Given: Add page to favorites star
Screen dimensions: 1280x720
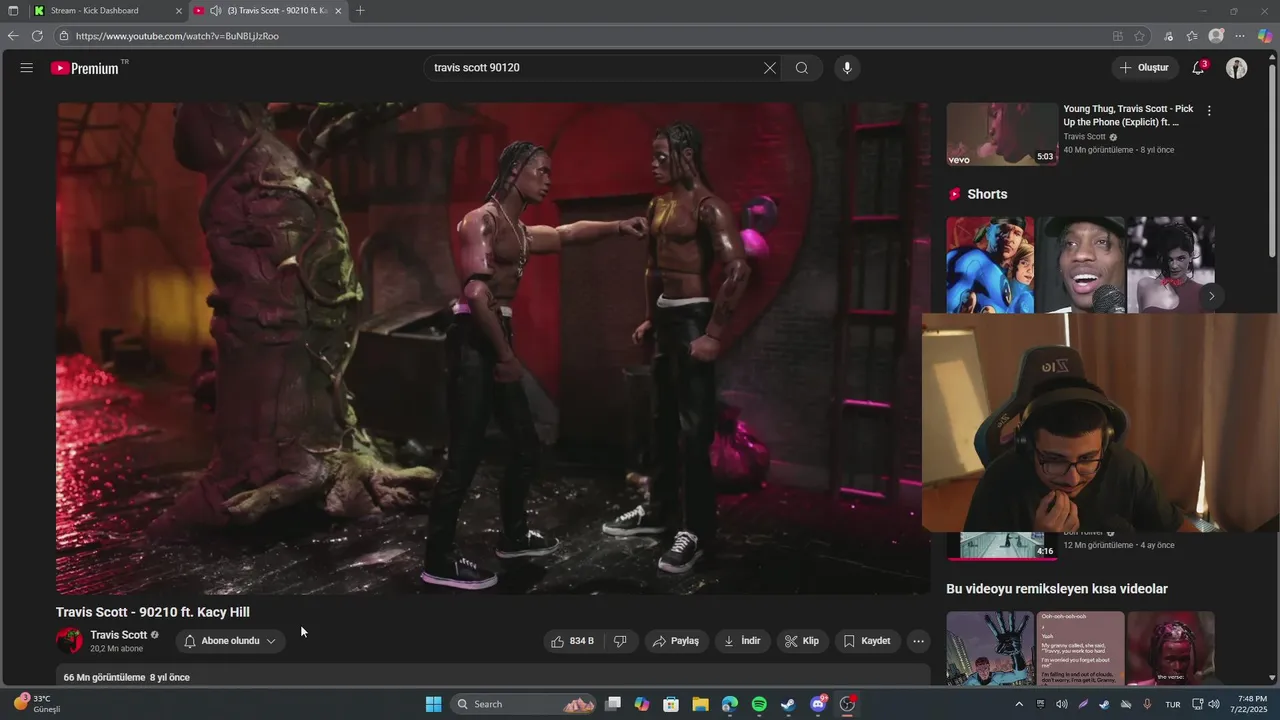Looking at the screenshot, I should (x=1139, y=36).
